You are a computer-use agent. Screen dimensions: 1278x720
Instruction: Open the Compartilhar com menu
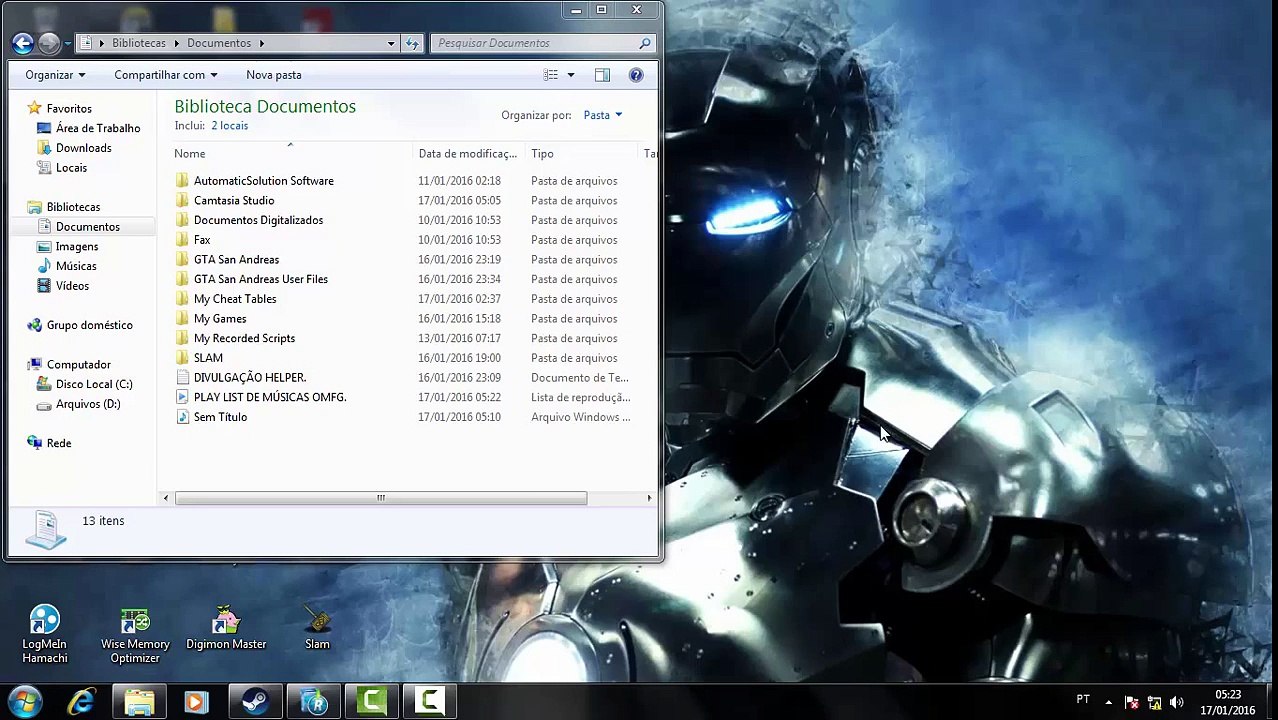coord(165,75)
